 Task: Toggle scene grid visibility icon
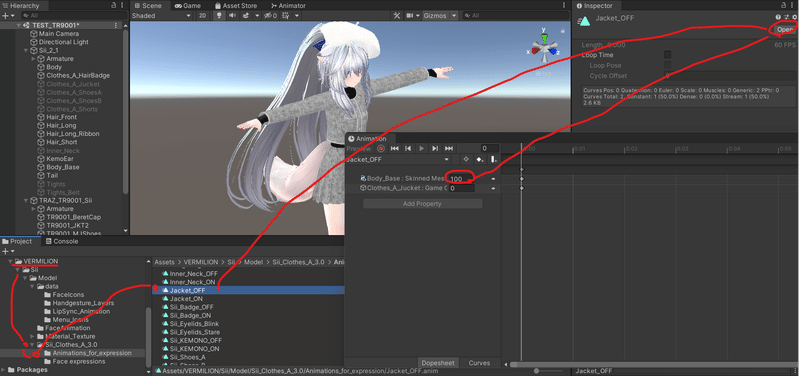[284, 16]
